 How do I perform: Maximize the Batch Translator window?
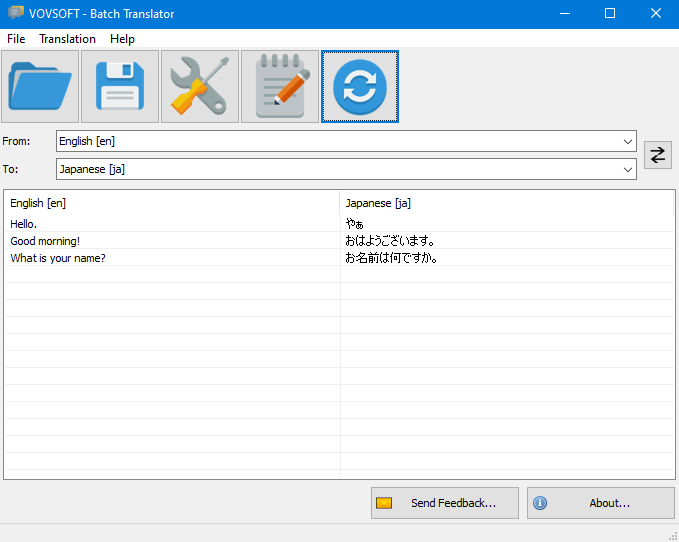pyautogui.click(x=610, y=13)
